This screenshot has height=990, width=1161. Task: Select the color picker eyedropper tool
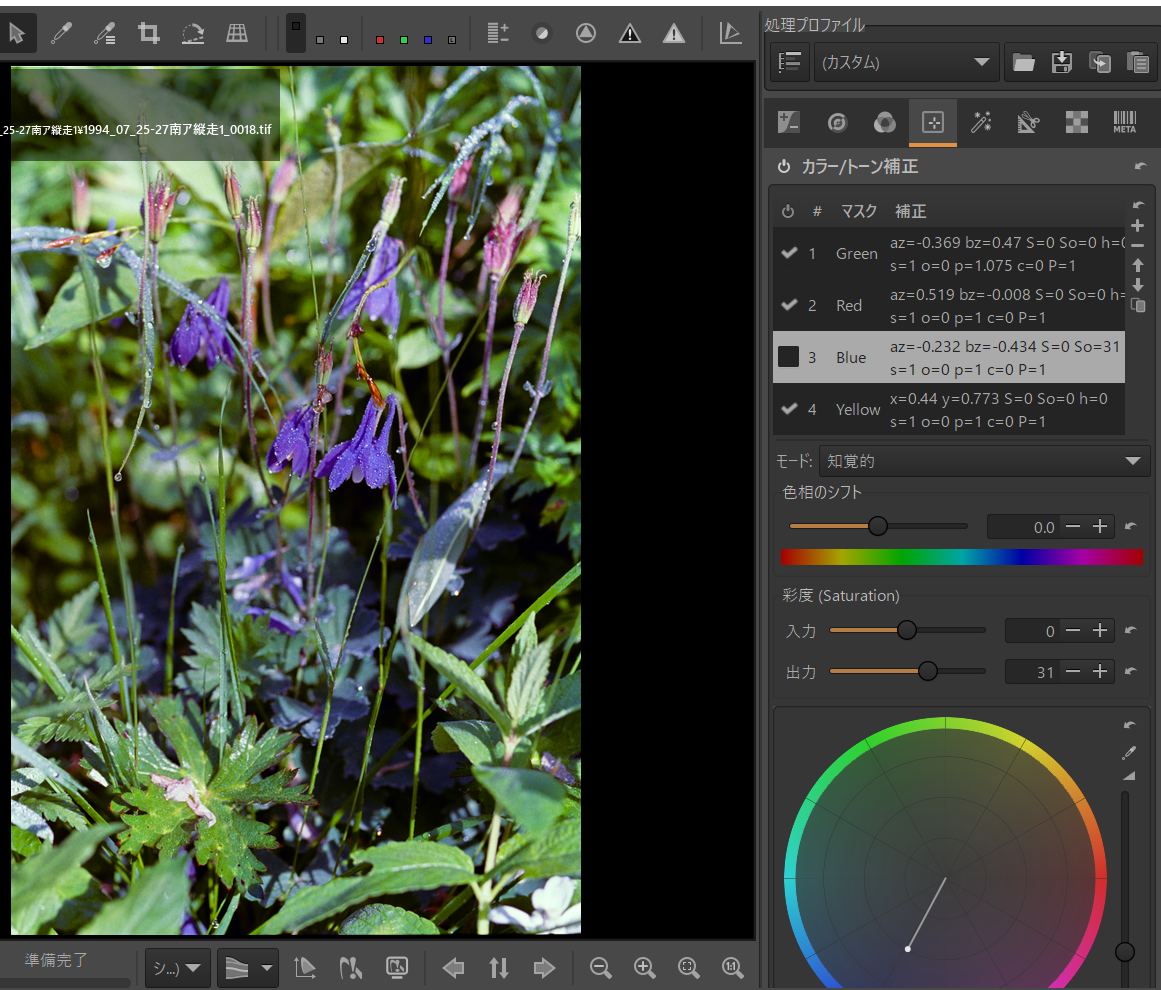tap(61, 33)
